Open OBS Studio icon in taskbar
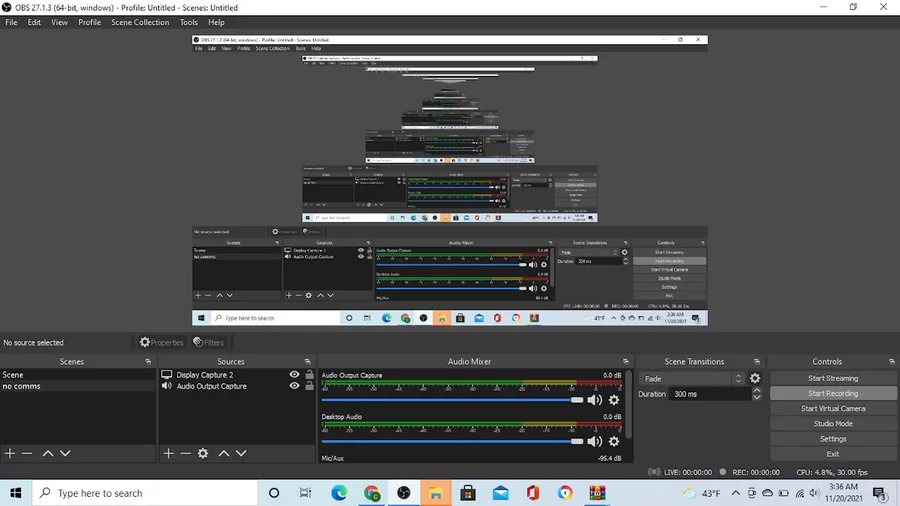The image size is (900, 506). coord(404,493)
